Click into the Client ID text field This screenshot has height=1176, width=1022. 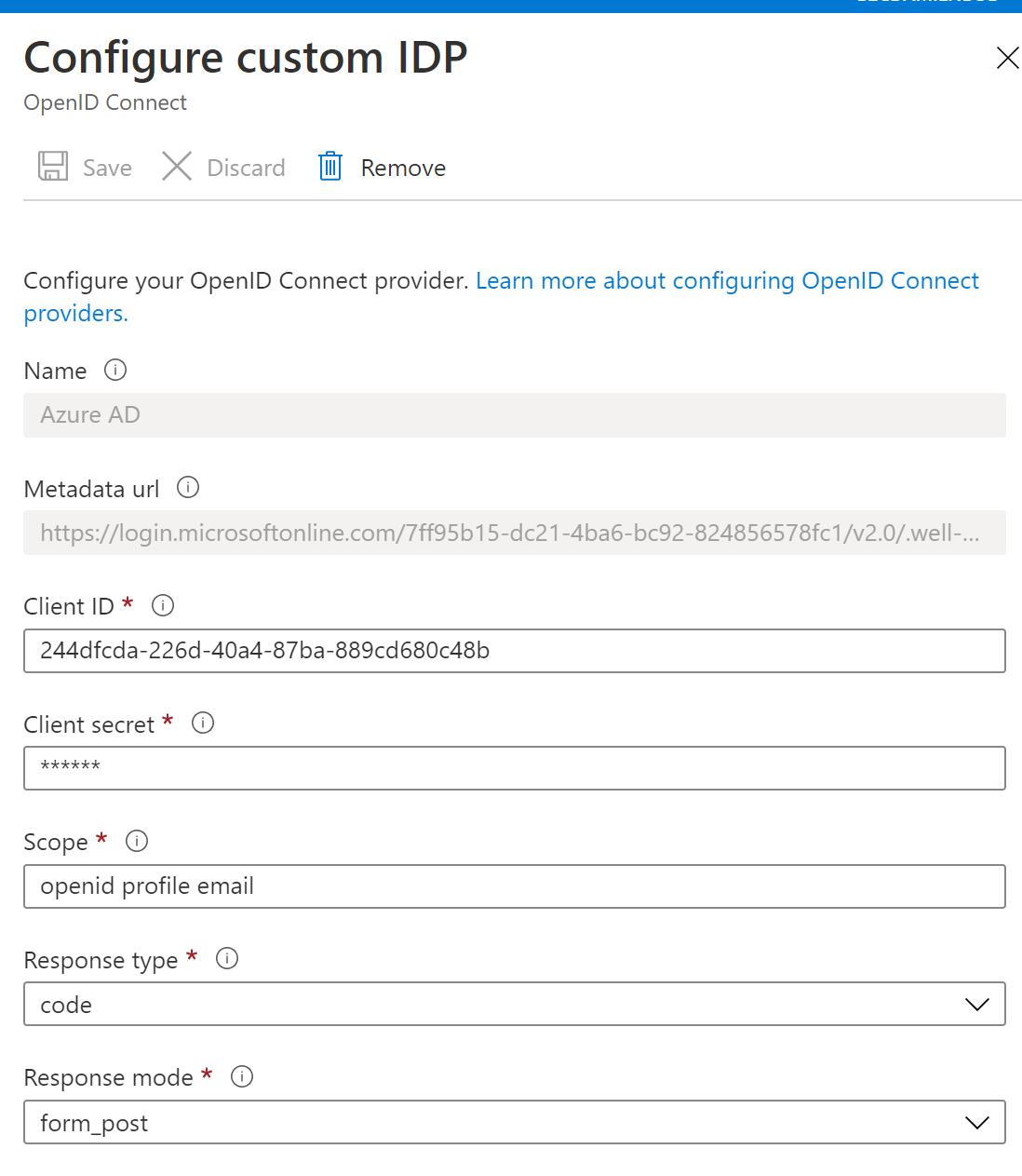(514, 651)
